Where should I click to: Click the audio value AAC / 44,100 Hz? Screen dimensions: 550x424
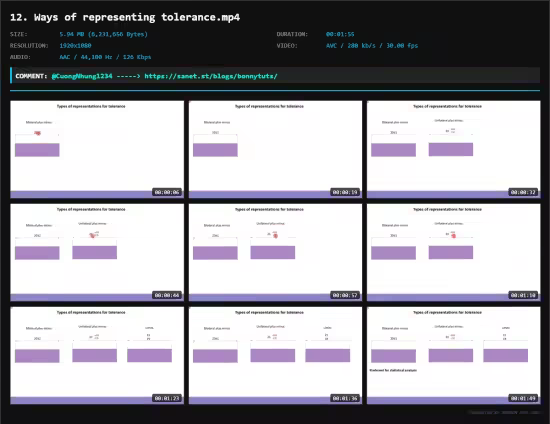coord(105,57)
